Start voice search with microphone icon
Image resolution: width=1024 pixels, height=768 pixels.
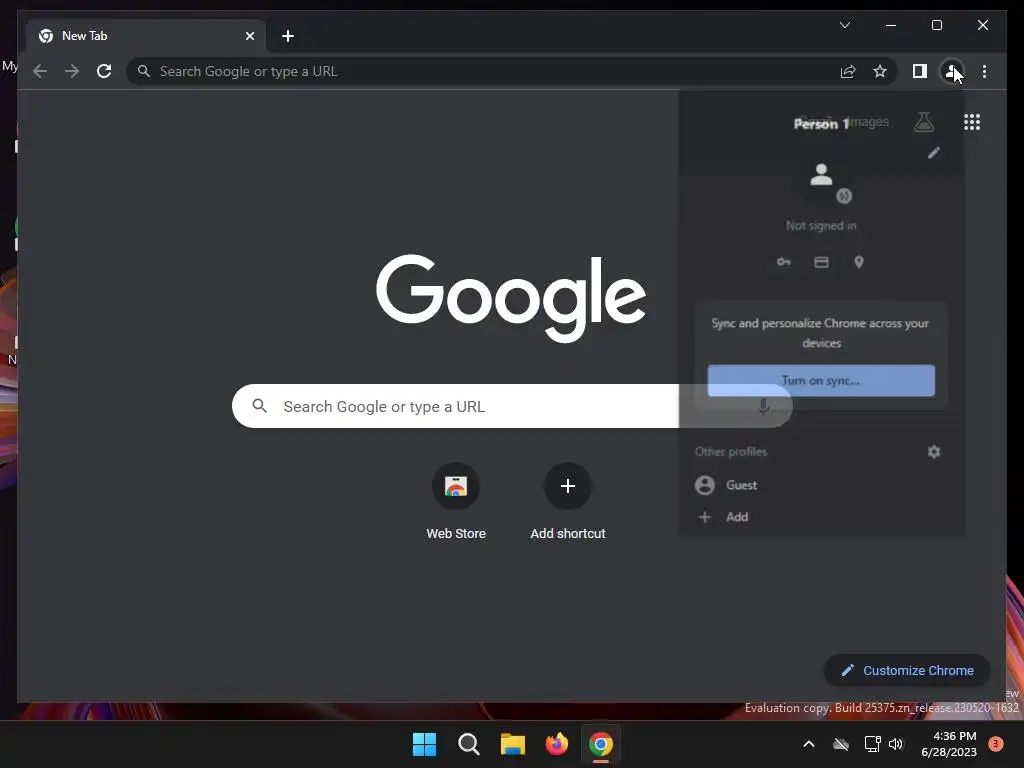pyautogui.click(x=763, y=406)
